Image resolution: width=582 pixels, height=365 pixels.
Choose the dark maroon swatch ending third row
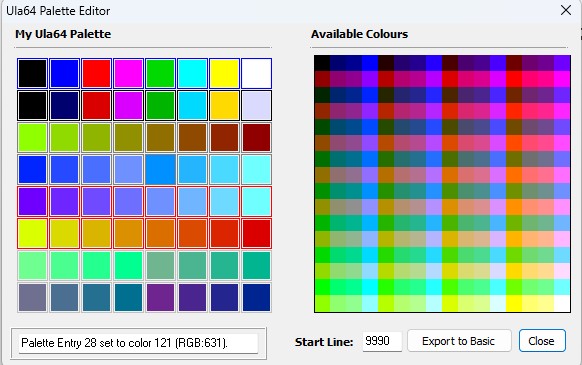tap(256, 137)
